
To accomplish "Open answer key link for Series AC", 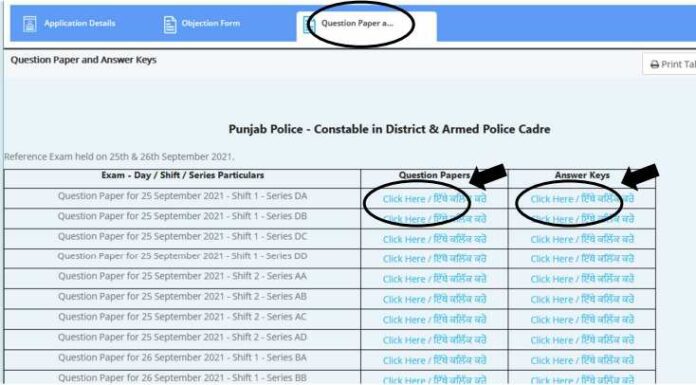I will click(x=582, y=320).
